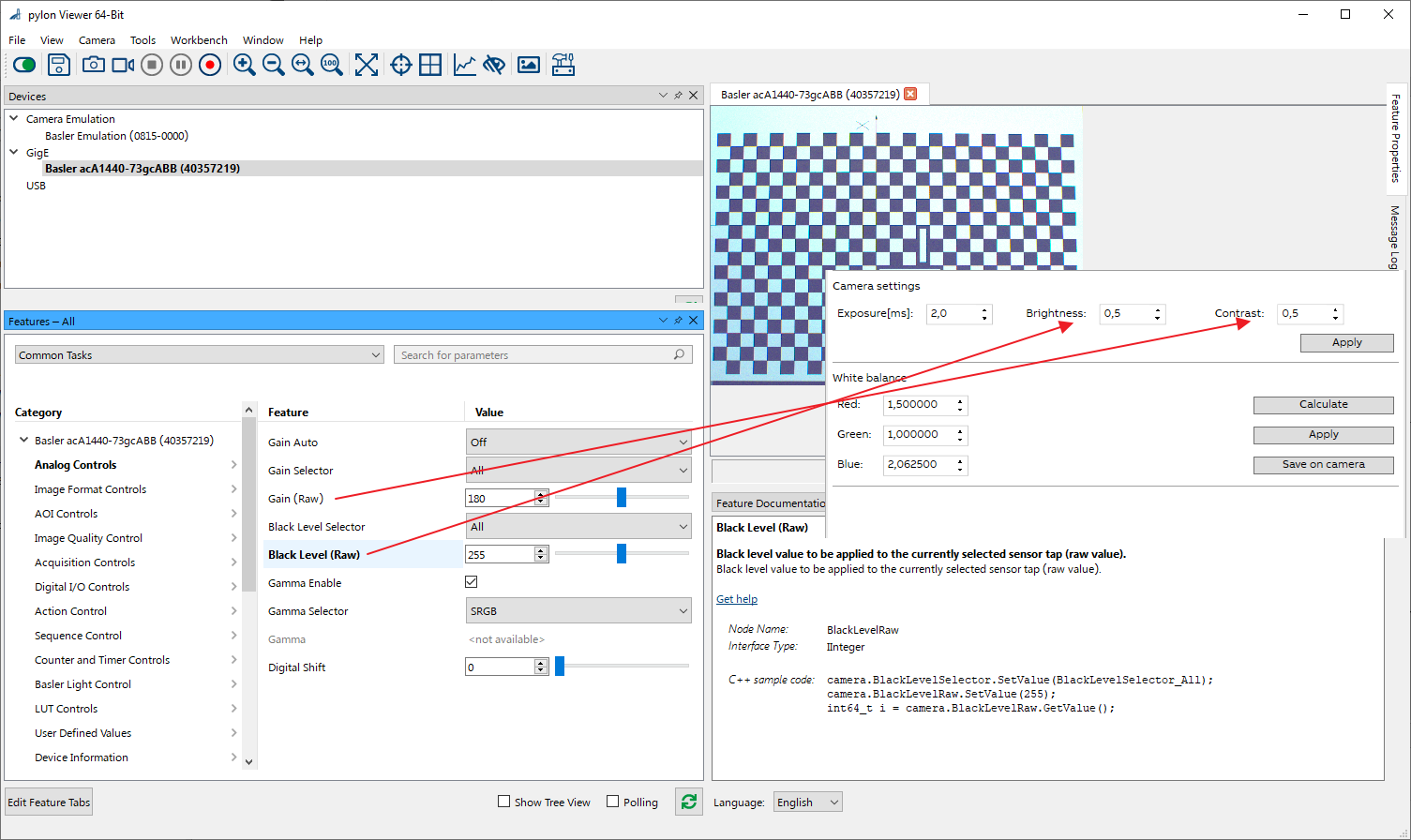
Task: Show the grid overlay icon
Action: coord(430,65)
